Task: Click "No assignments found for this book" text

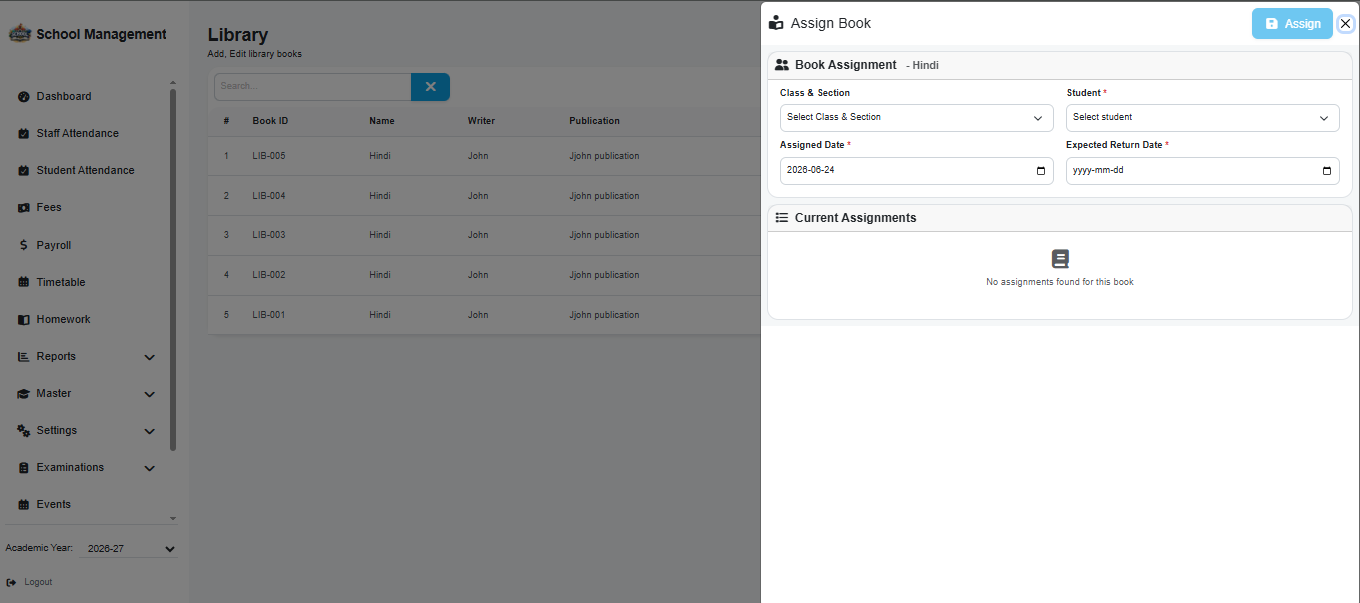Action: [x=1060, y=282]
